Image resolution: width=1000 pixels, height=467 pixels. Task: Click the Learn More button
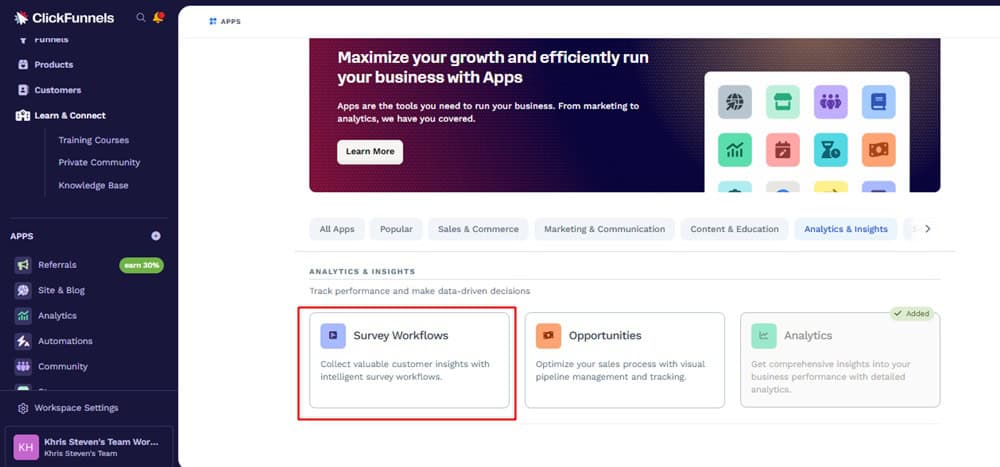[x=370, y=152]
